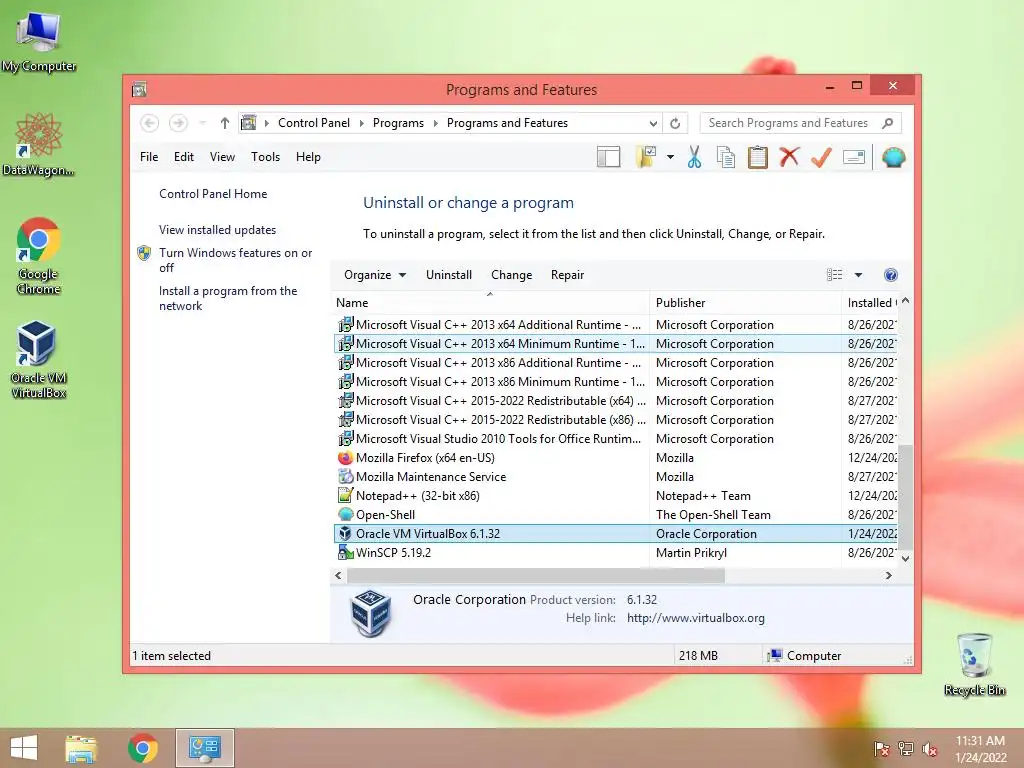Image resolution: width=1024 pixels, height=768 pixels.
Task: Click the Copy toolbar icon
Action: pos(726,157)
